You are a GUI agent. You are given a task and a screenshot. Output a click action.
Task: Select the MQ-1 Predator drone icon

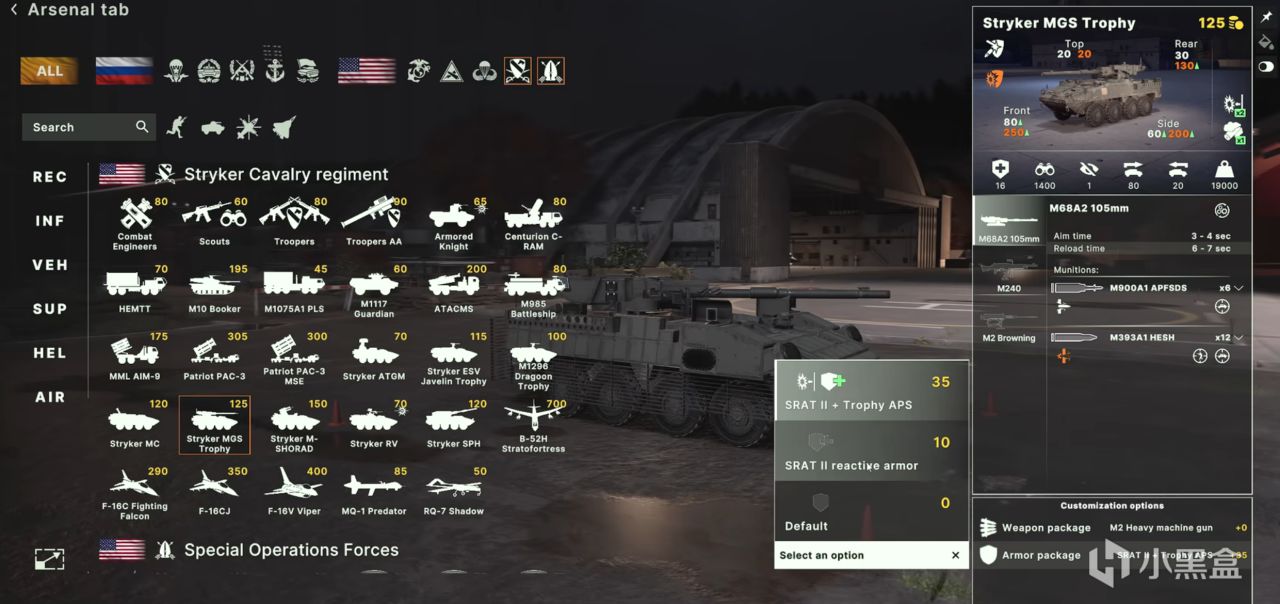pyautogui.click(x=374, y=492)
